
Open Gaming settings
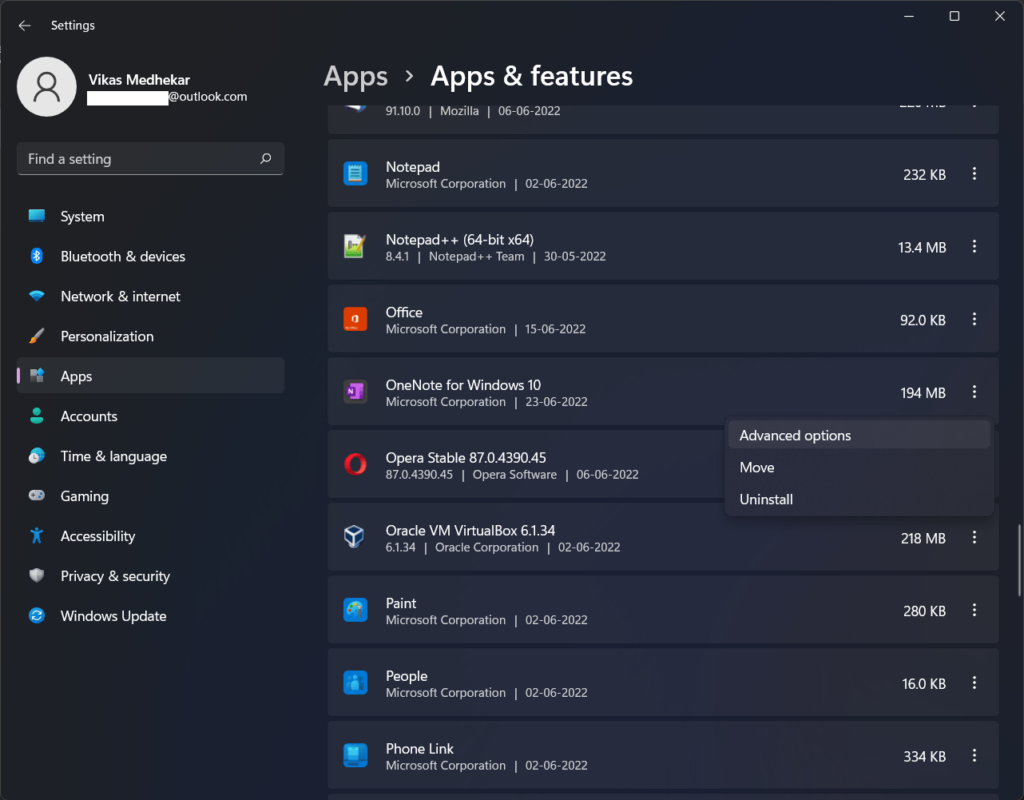point(150,496)
